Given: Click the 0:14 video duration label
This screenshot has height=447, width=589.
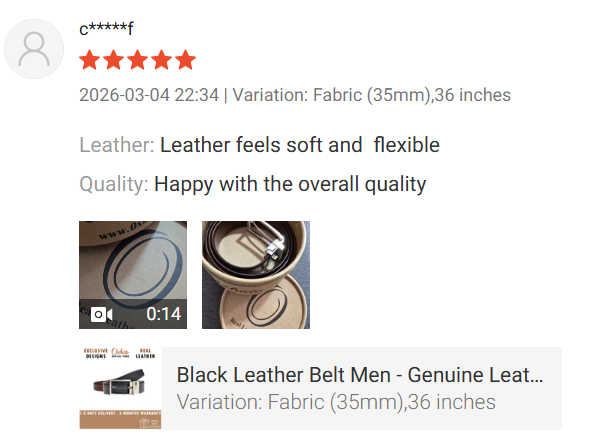Looking at the screenshot, I should (164, 314).
